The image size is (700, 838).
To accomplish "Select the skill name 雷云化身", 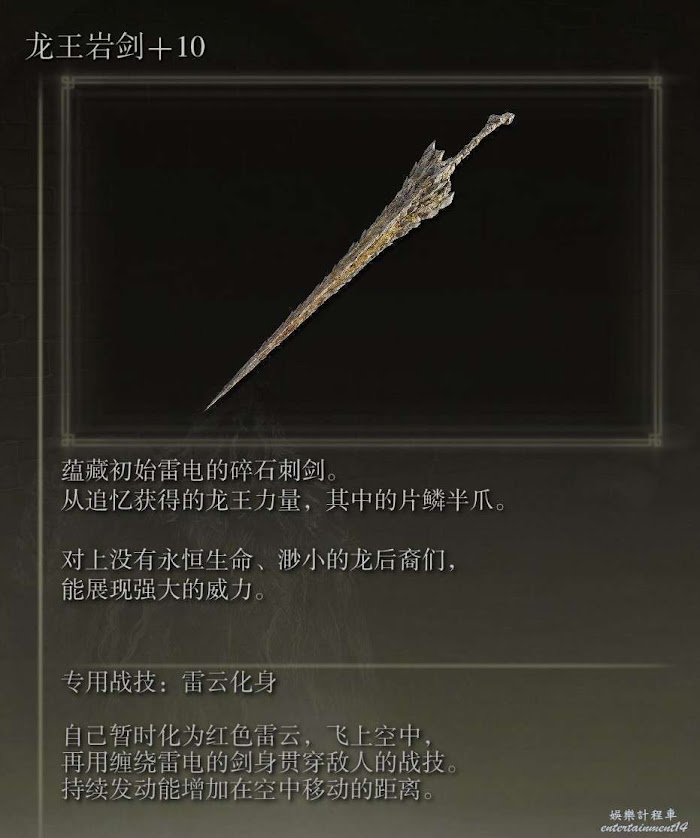I will click(230, 682).
